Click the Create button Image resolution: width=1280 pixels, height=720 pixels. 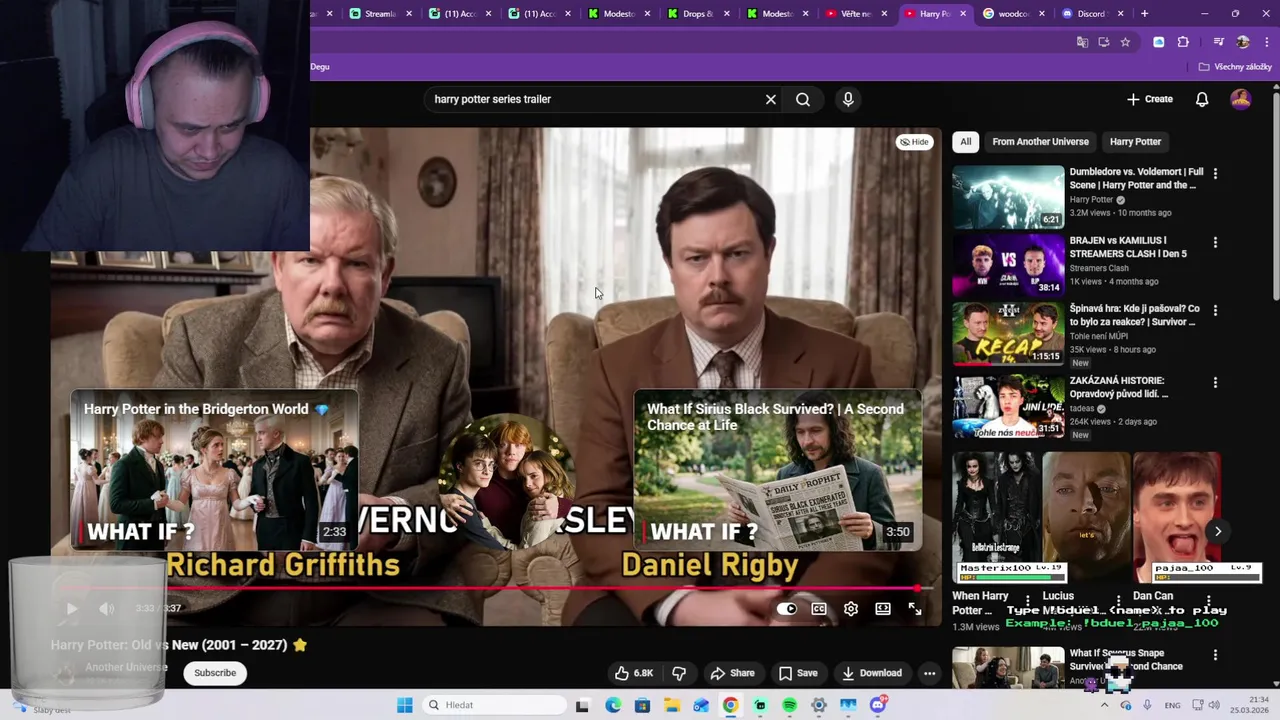[1150, 99]
